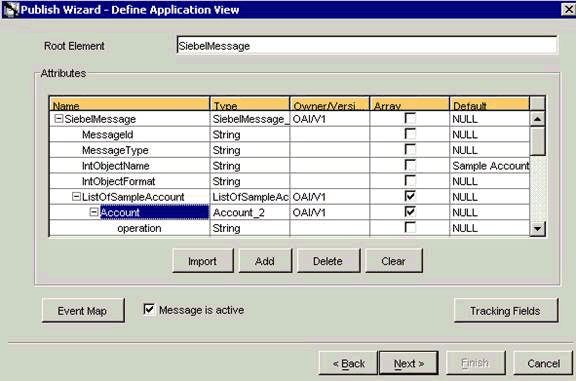576x381 pixels.
Task: Click the Add button
Action: coord(265,261)
